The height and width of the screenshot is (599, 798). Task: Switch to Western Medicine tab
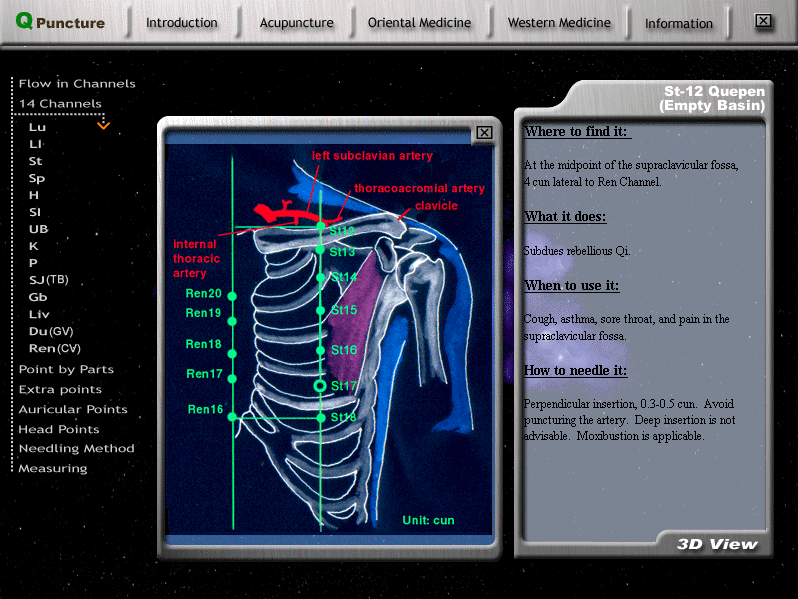click(x=559, y=23)
